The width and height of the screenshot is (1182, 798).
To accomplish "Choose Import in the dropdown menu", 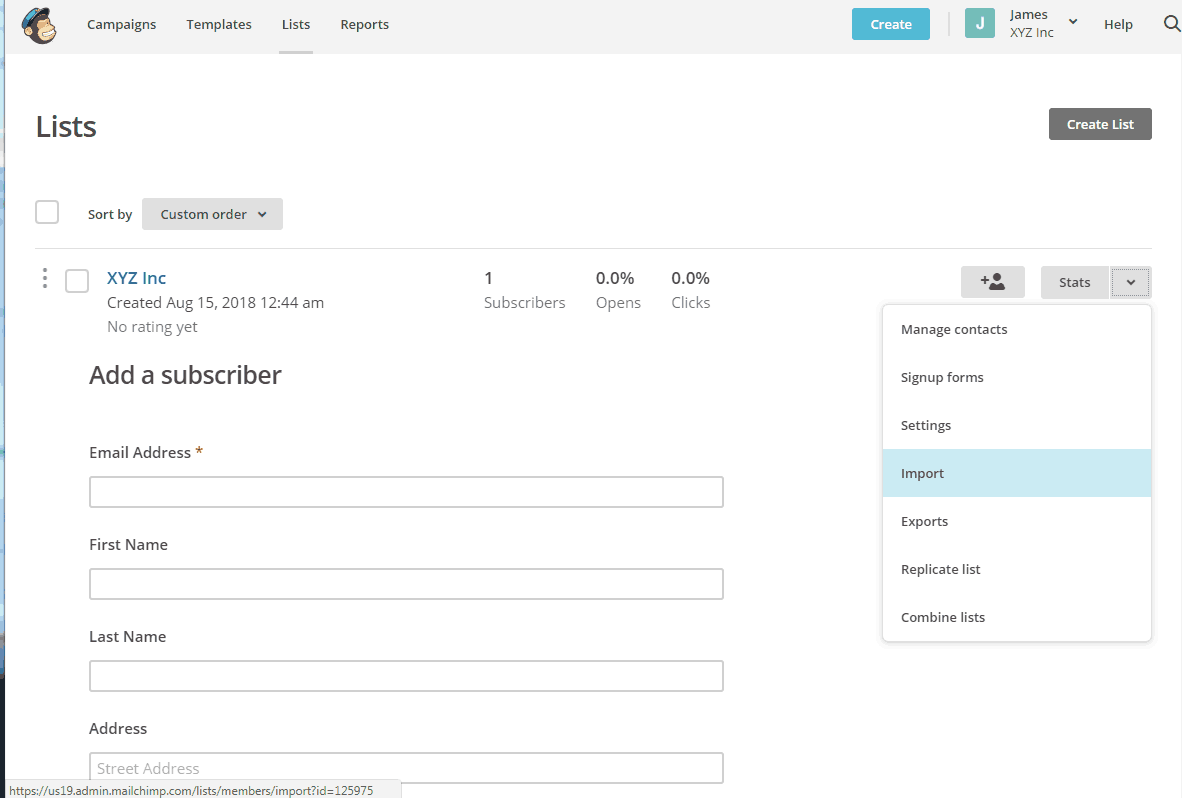I will (1017, 473).
